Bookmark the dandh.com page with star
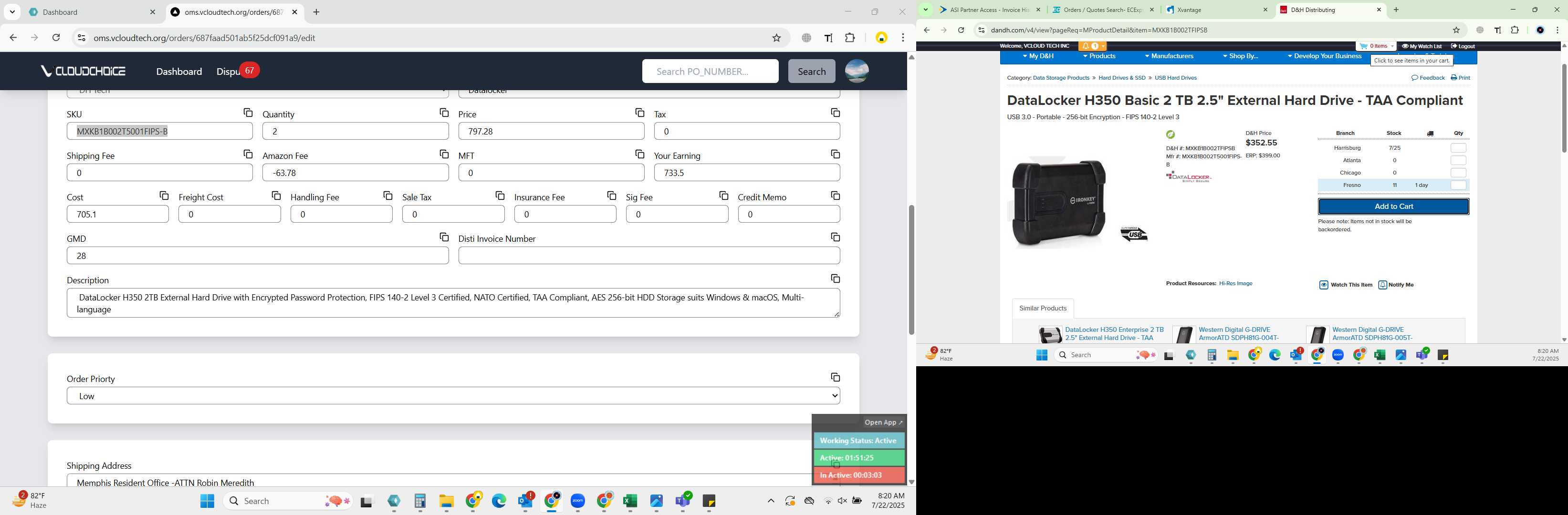Viewport: 1568px width, 515px height. point(1456,31)
